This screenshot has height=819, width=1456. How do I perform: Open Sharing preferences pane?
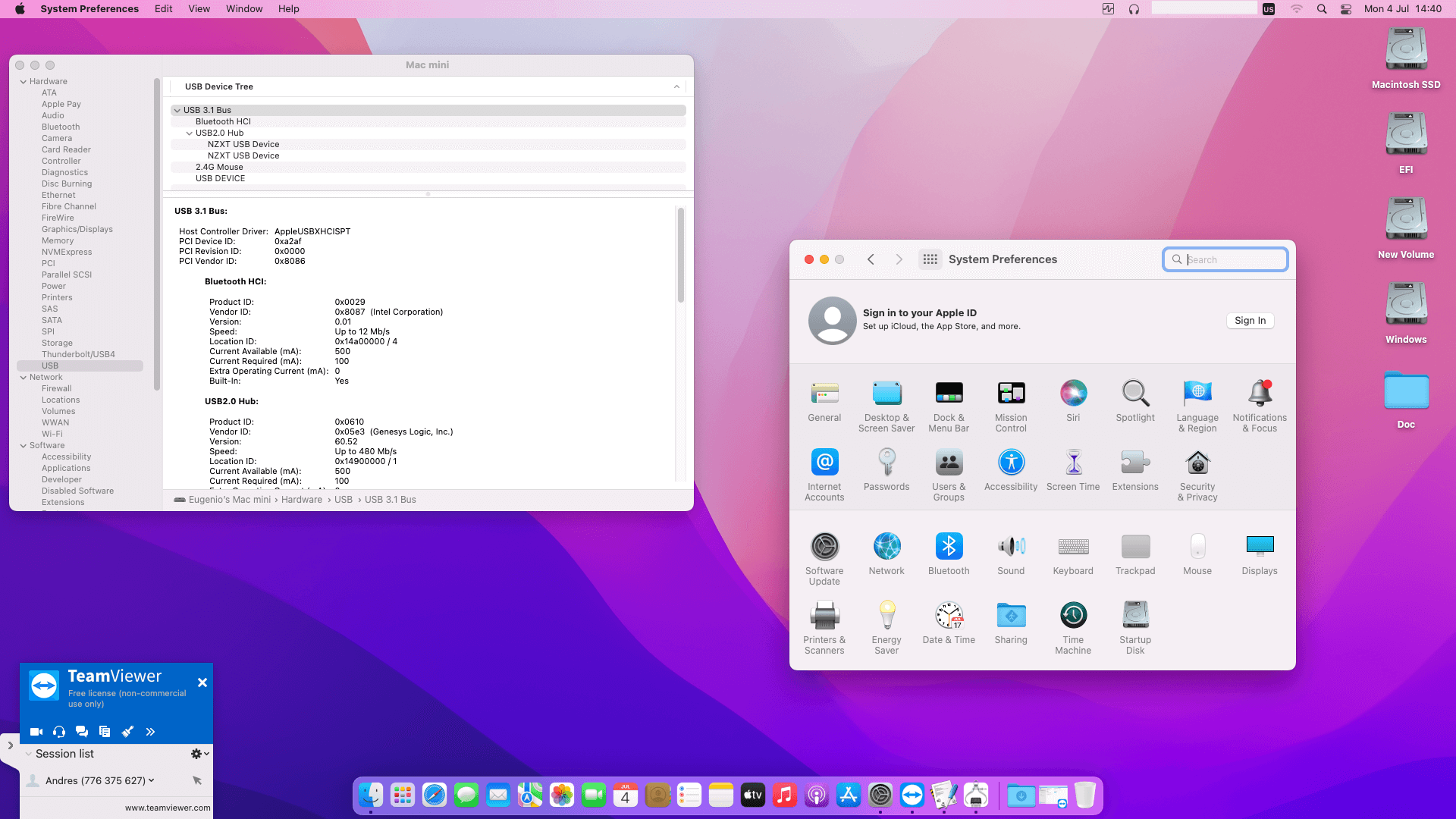1011,623
